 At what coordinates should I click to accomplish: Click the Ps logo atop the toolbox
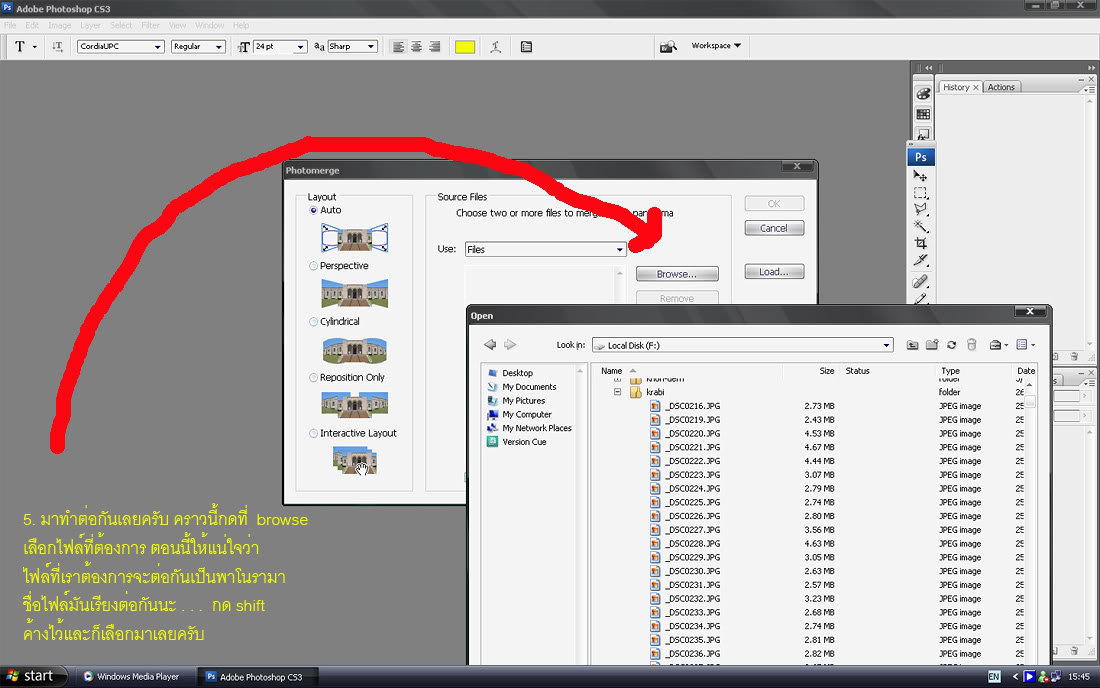pyautogui.click(x=921, y=157)
